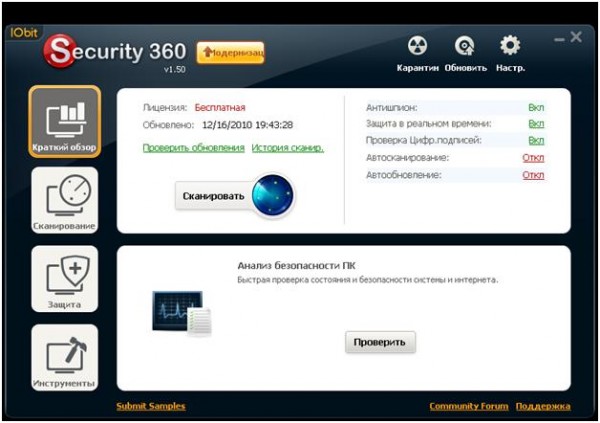Start scan with the Сканировать button
The image size is (600, 423).
pos(213,196)
